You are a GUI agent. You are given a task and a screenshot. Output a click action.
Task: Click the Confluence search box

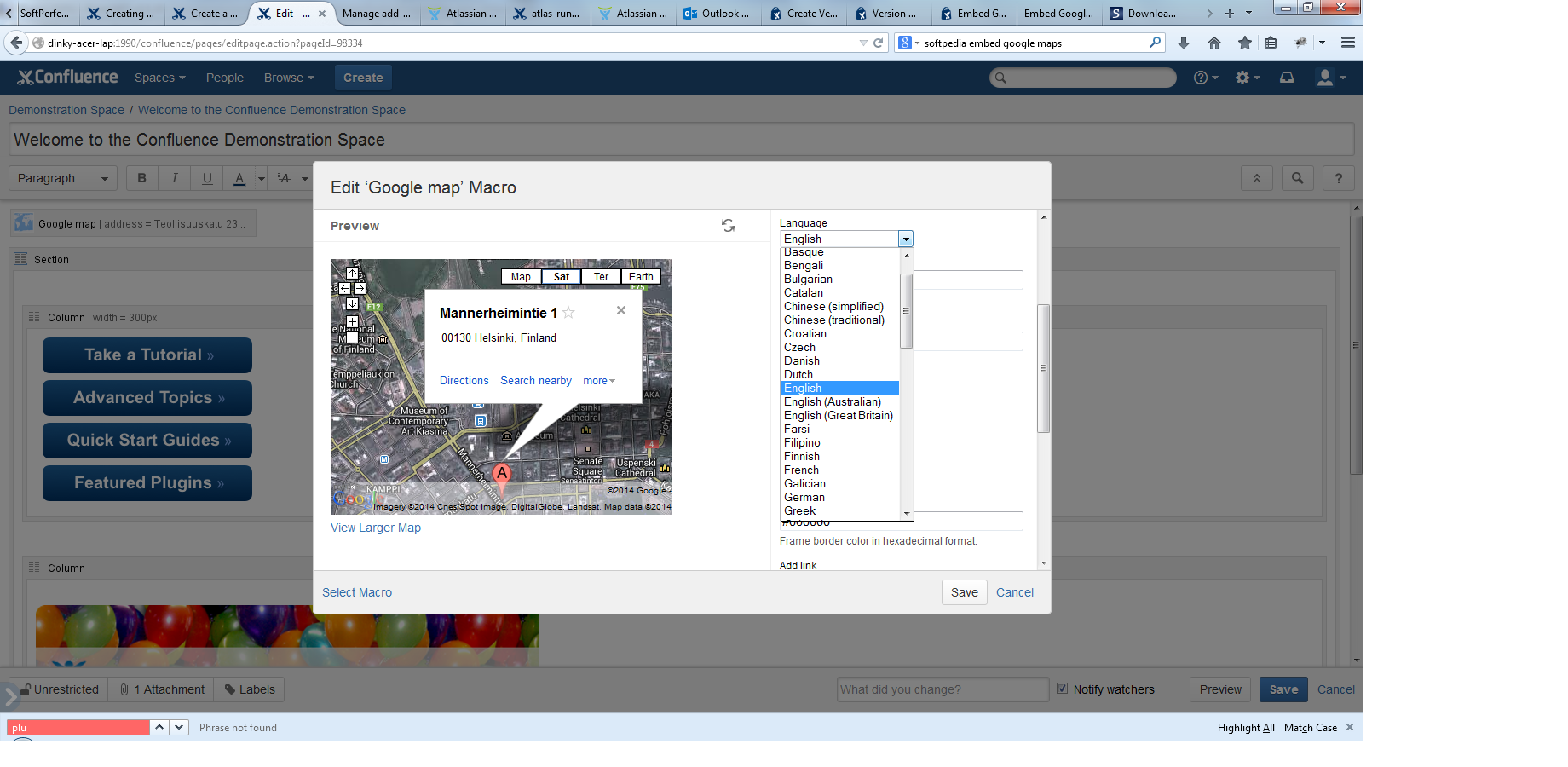pos(1083,78)
